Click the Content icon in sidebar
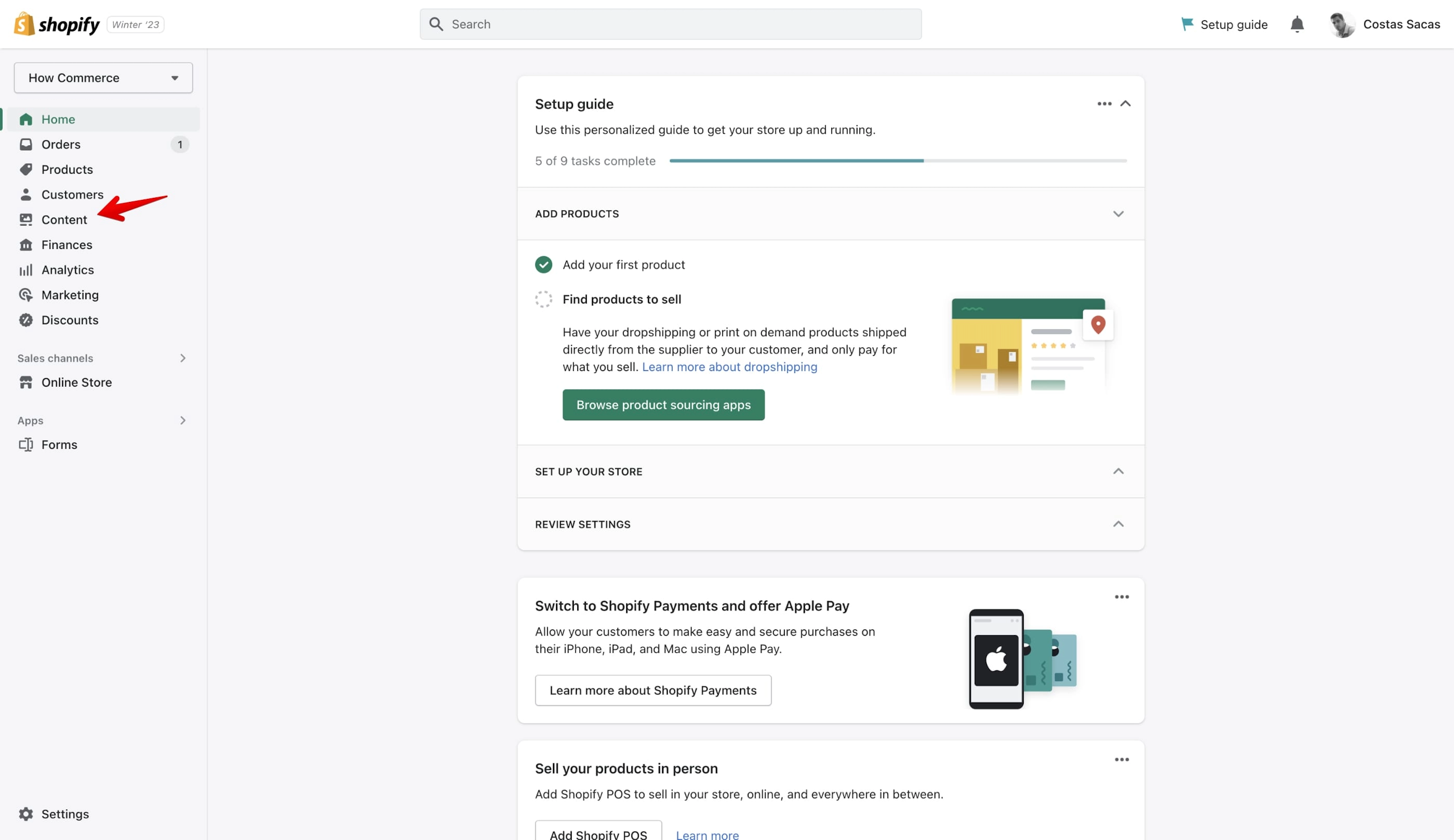Image resolution: width=1454 pixels, height=840 pixels. [x=26, y=220]
